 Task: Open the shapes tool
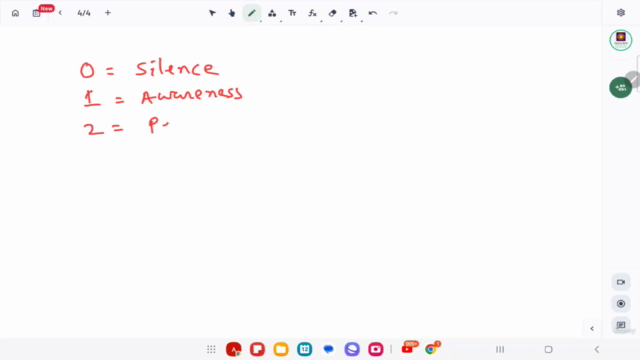[x=272, y=13]
